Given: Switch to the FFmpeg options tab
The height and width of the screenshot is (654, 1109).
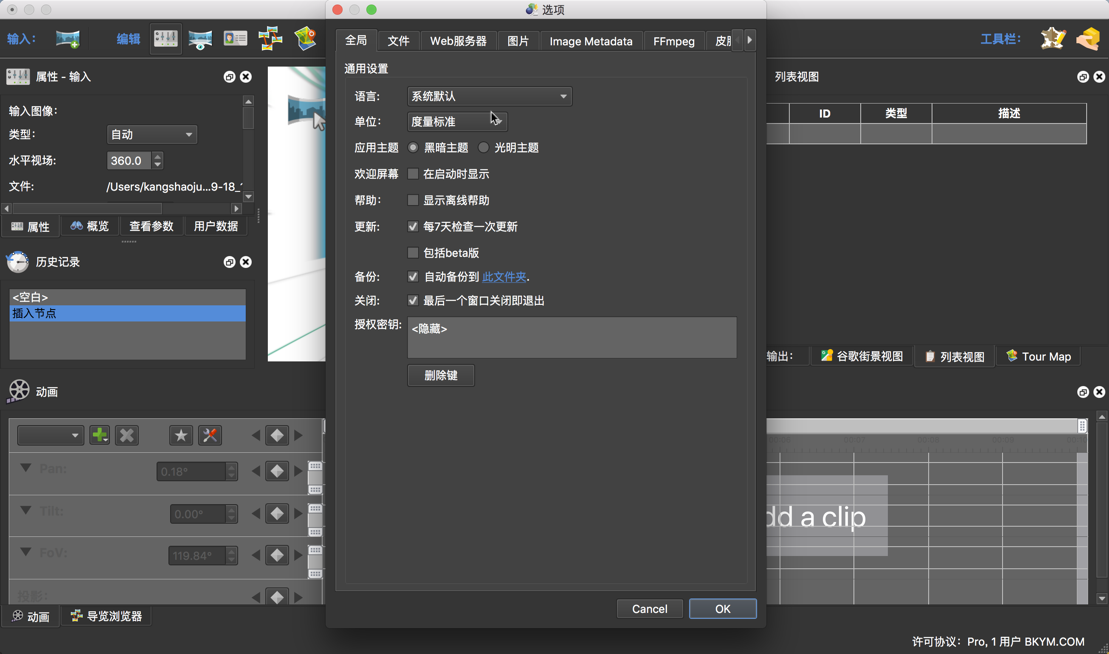Looking at the screenshot, I should [x=673, y=41].
